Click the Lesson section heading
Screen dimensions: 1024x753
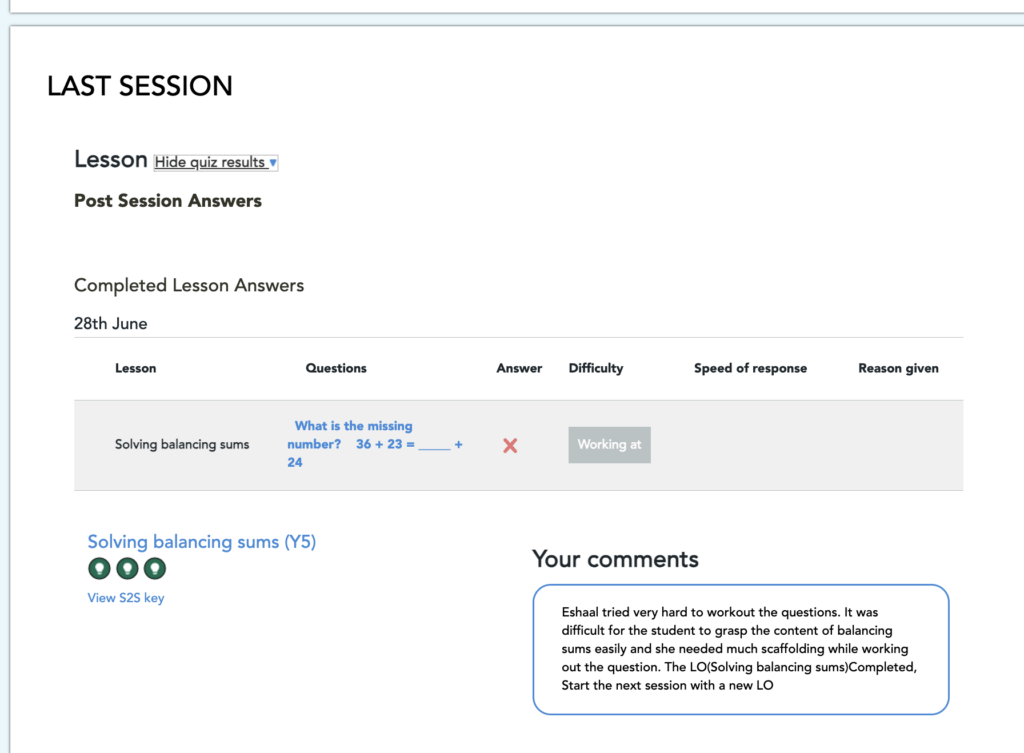[x=110, y=159]
